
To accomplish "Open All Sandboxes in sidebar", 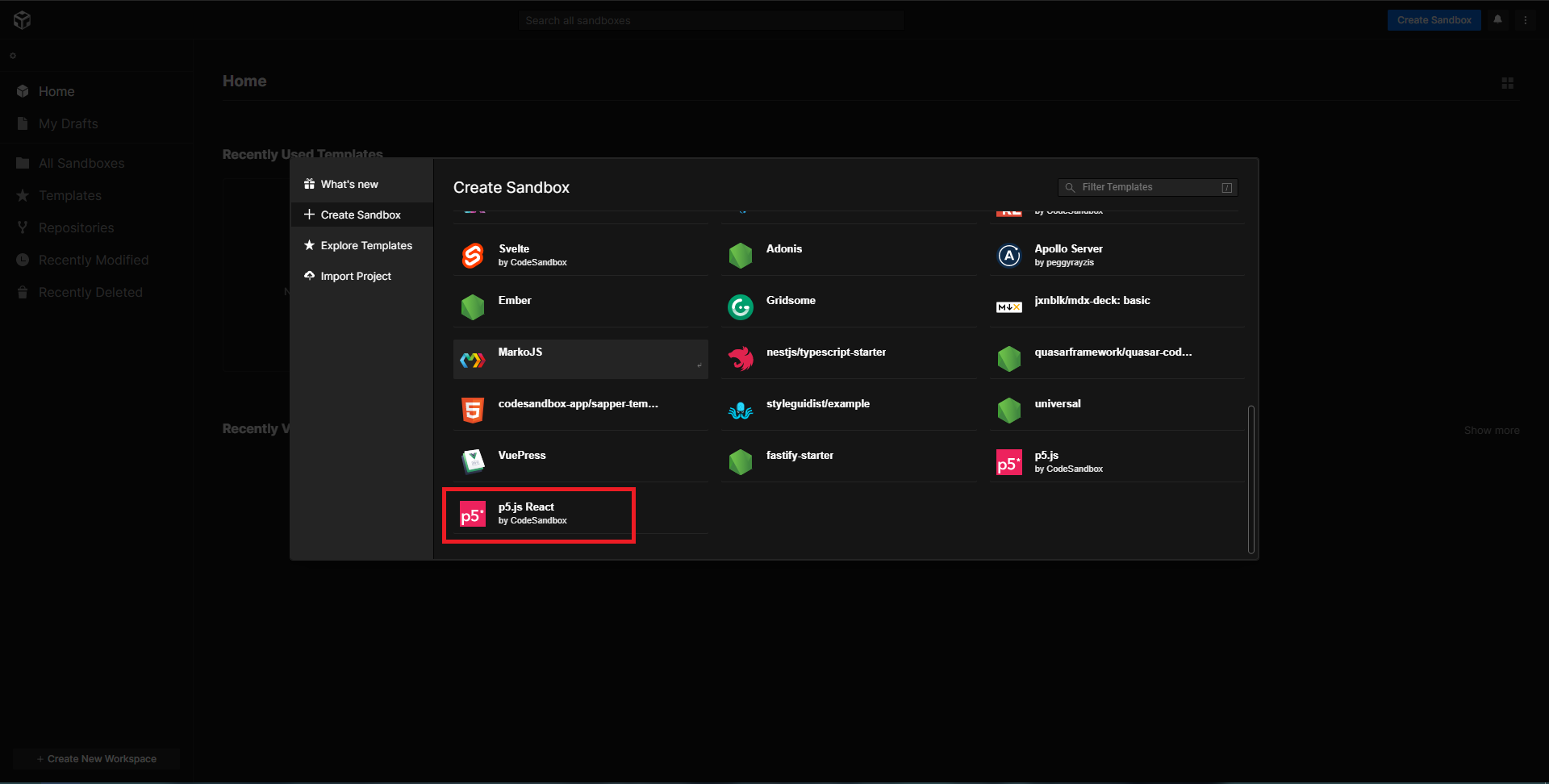I will point(81,163).
